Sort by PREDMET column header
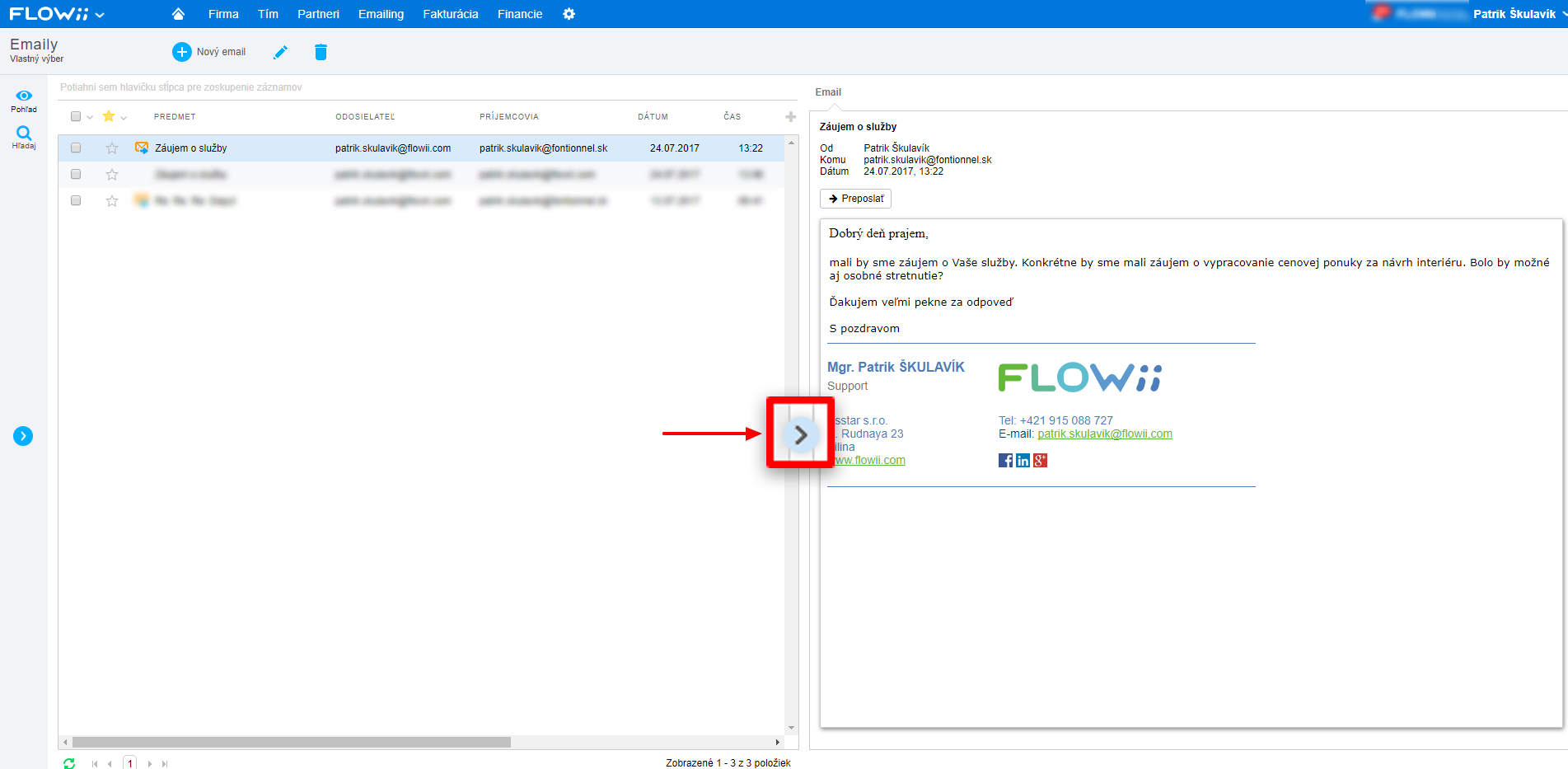 tap(175, 117)
